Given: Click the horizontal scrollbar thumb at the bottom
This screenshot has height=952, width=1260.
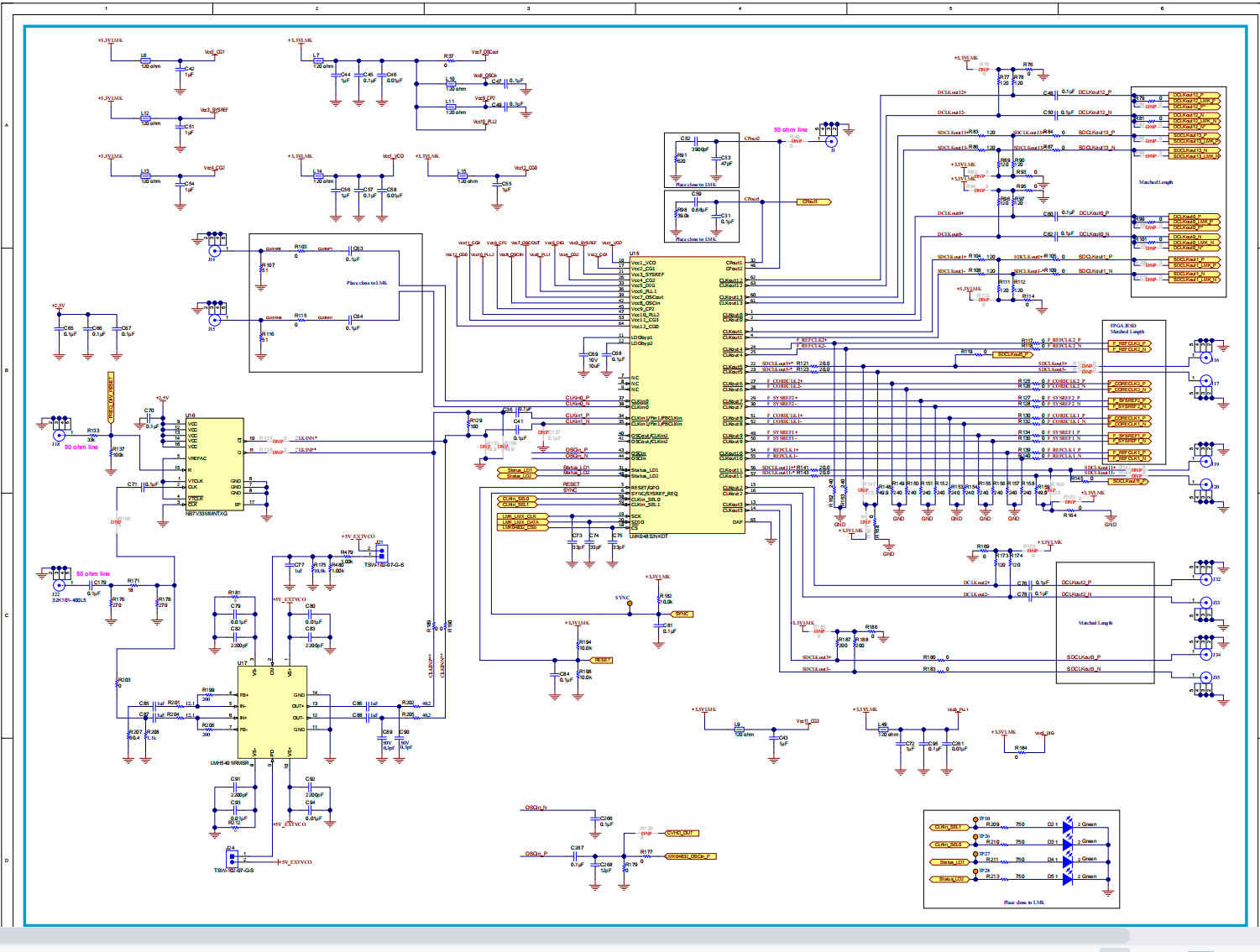Looking at the screenshot, I should click(565, 935).
